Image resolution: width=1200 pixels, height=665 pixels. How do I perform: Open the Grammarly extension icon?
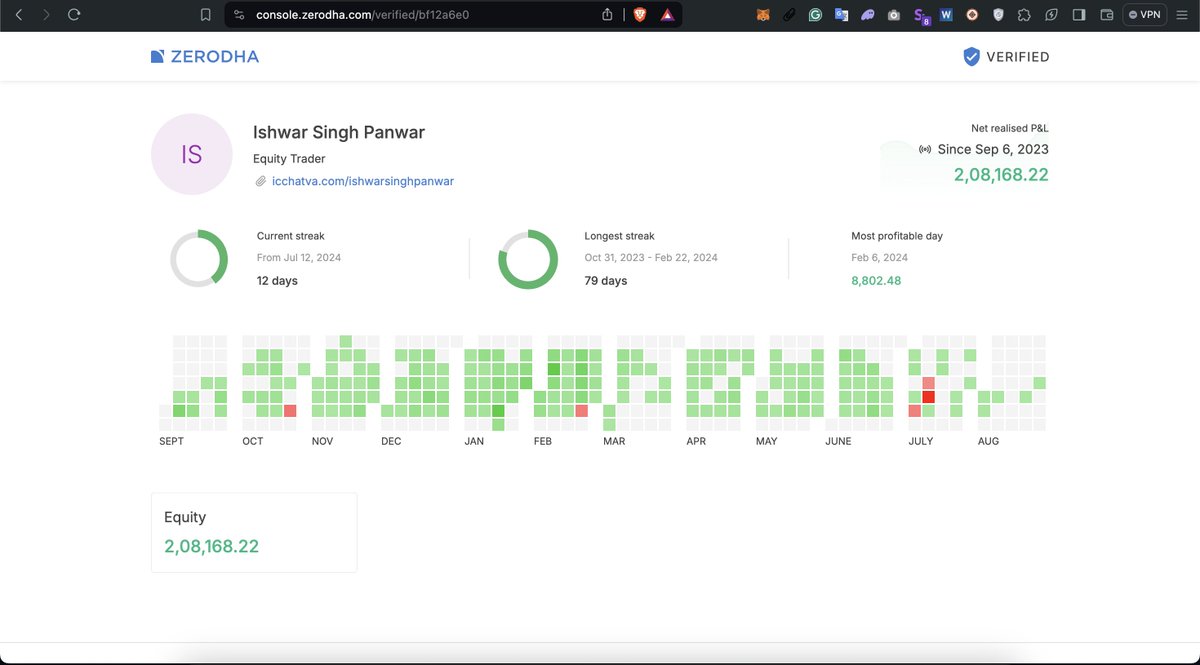pos(815,15)
